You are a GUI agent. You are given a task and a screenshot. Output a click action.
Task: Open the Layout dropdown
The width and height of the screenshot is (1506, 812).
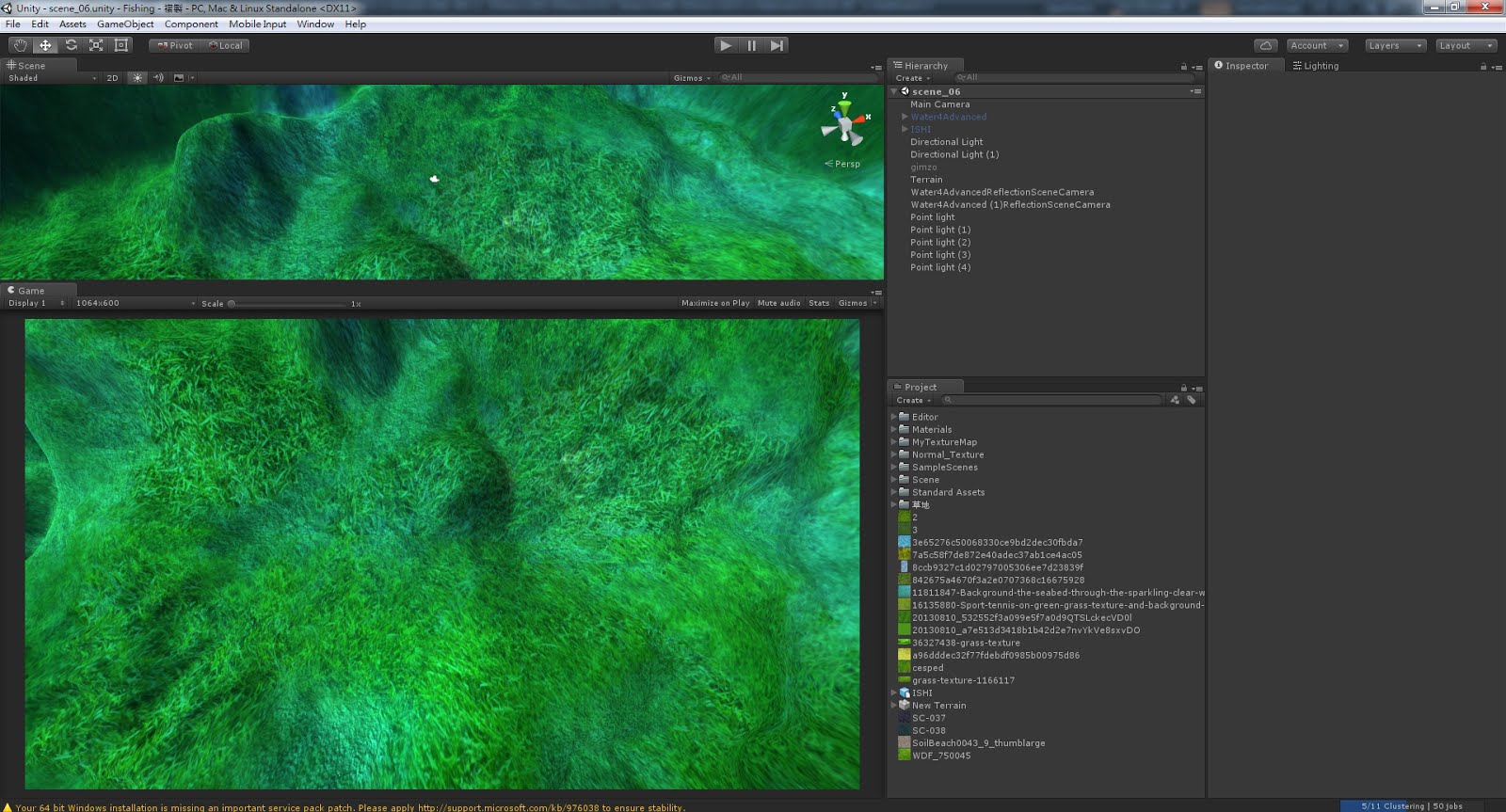(x=1466, y=45)
